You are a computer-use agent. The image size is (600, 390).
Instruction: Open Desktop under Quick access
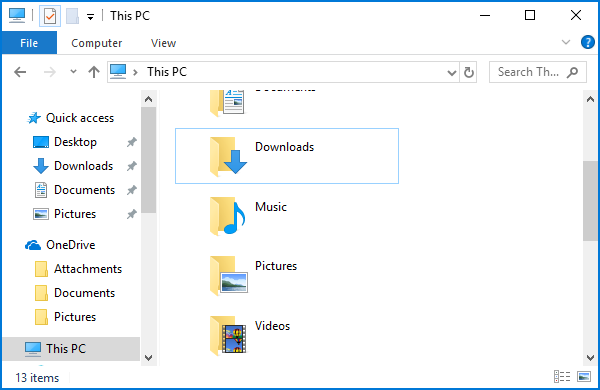click(75, 142)
